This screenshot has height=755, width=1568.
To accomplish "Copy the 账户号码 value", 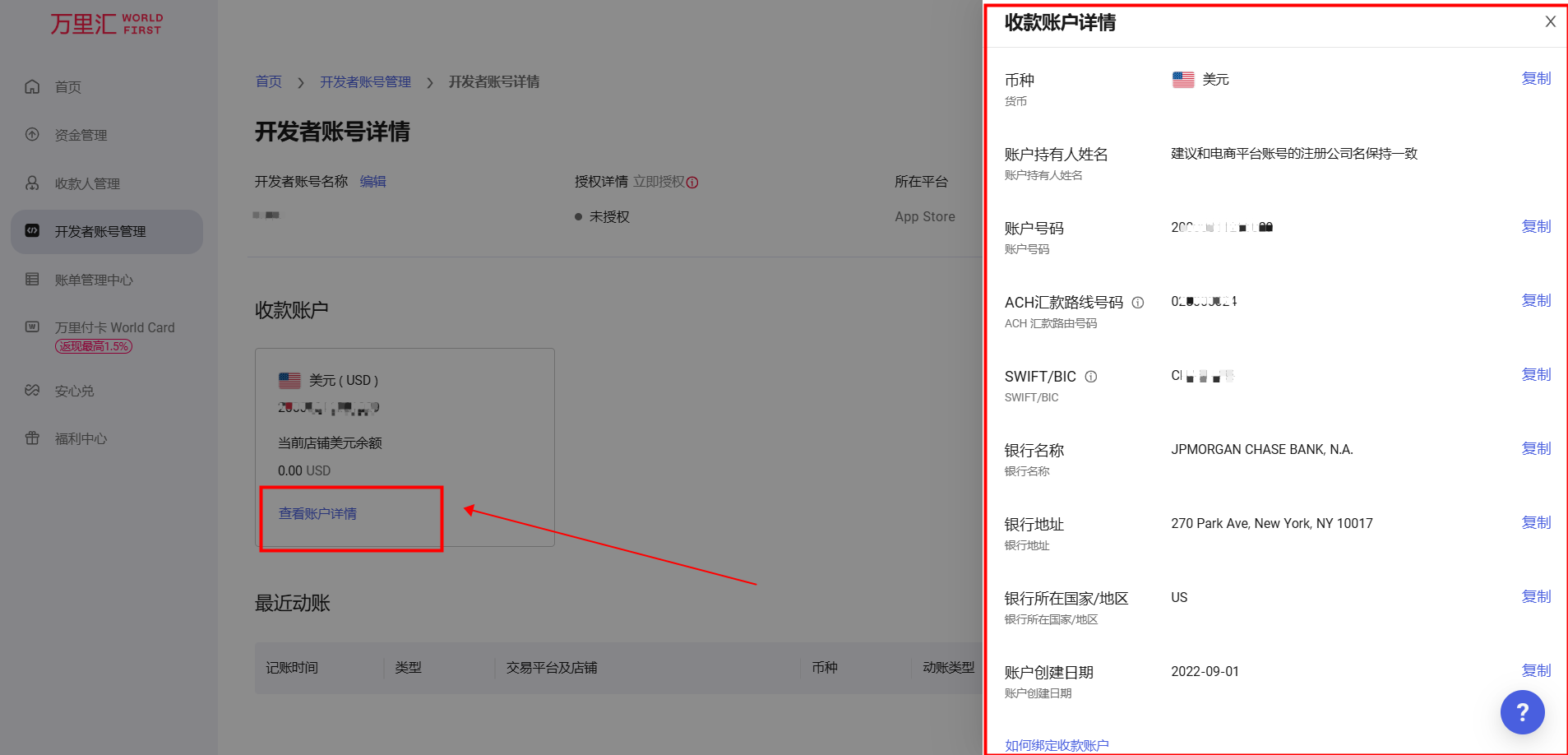I will [1536, 226].
